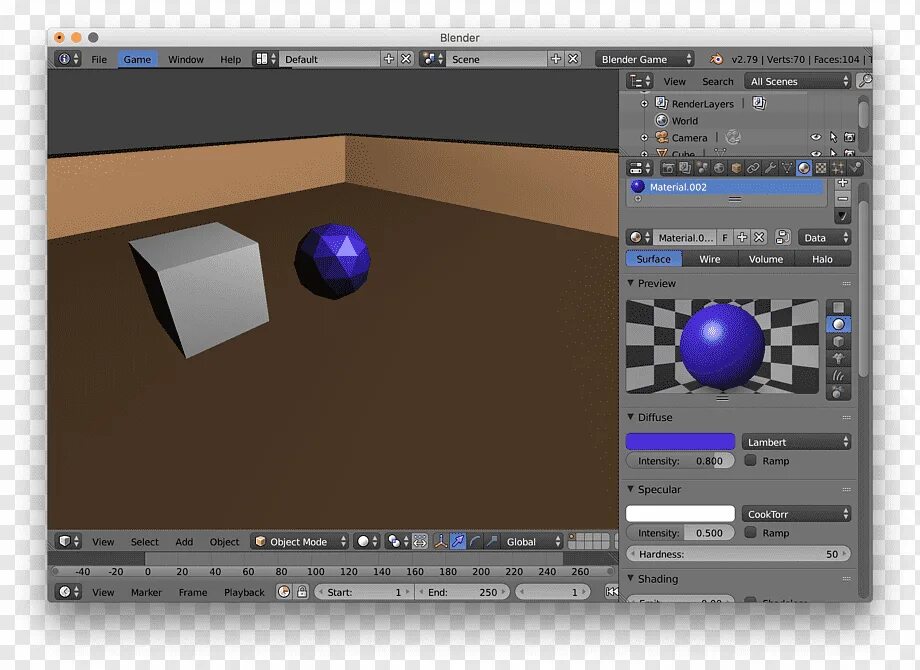Click the Blender logo icon in the header
Viewport: 920px width, 670px height.
click(x=716, y=59)
